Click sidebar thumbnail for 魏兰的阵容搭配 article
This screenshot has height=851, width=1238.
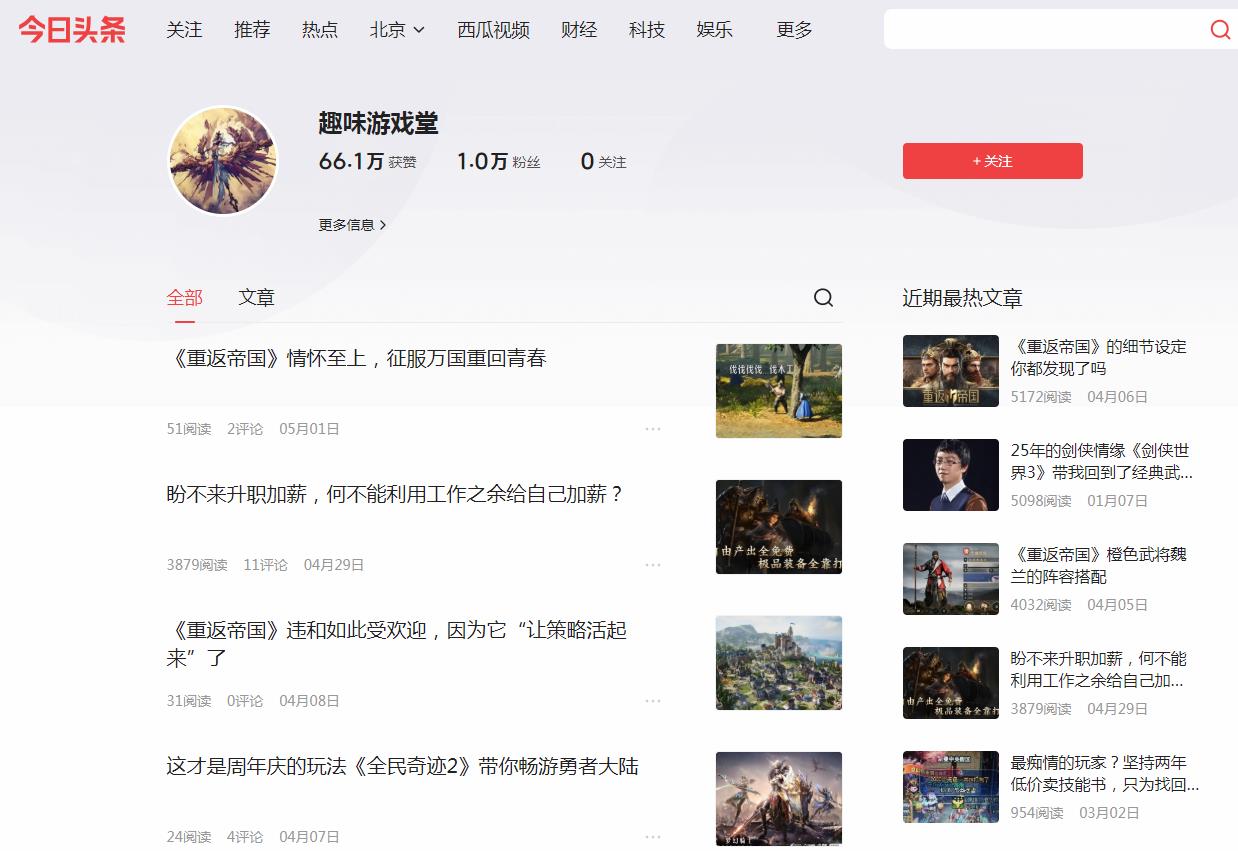951,579
